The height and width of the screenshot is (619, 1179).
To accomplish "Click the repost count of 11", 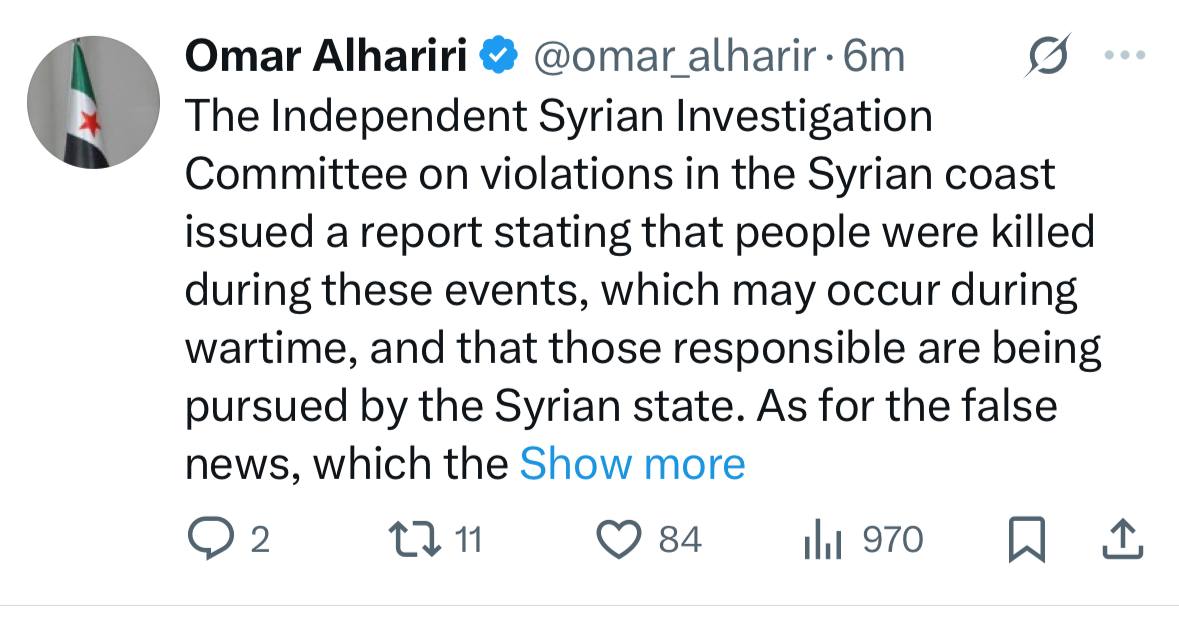I will pyautogui.click(x=469, y=541).
